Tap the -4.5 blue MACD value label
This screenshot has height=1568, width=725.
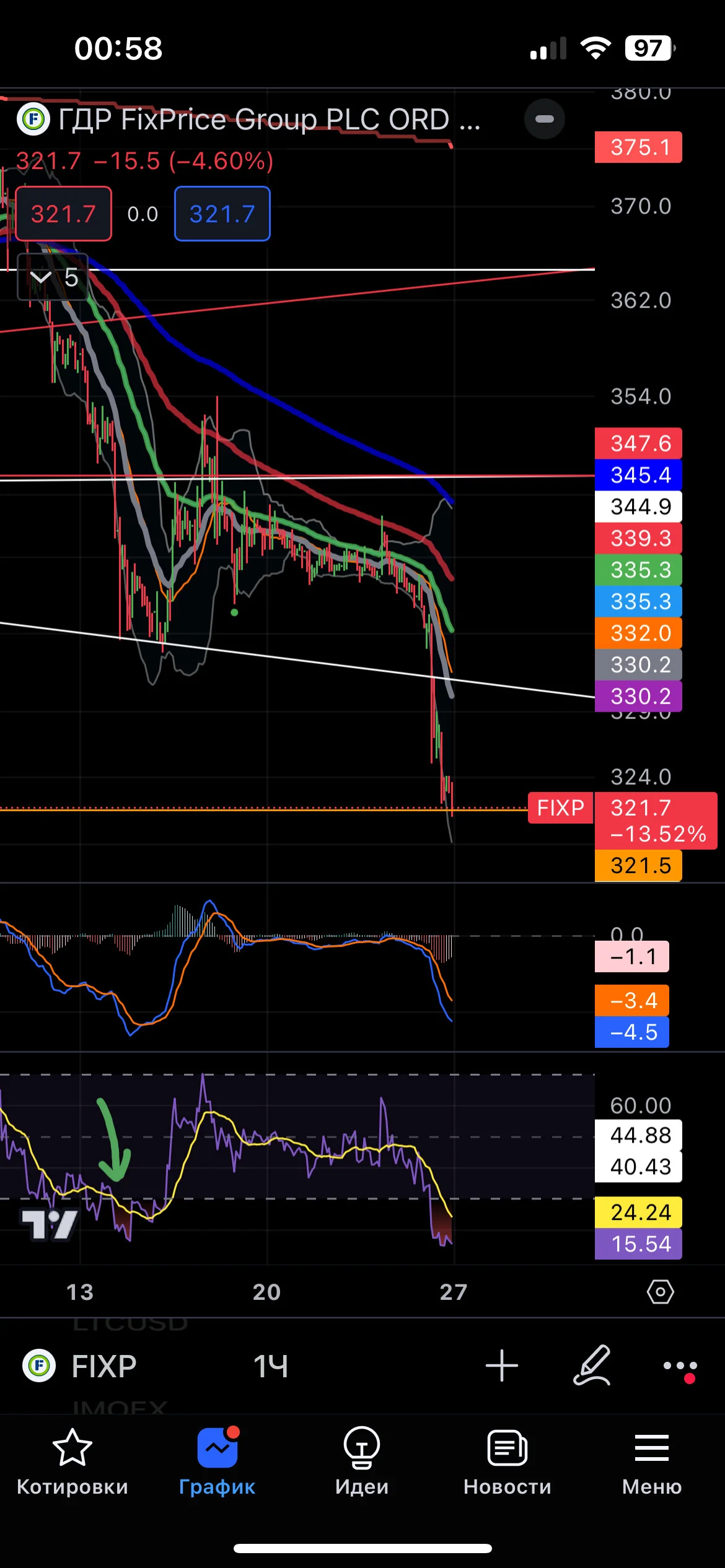click(632, 1032)
